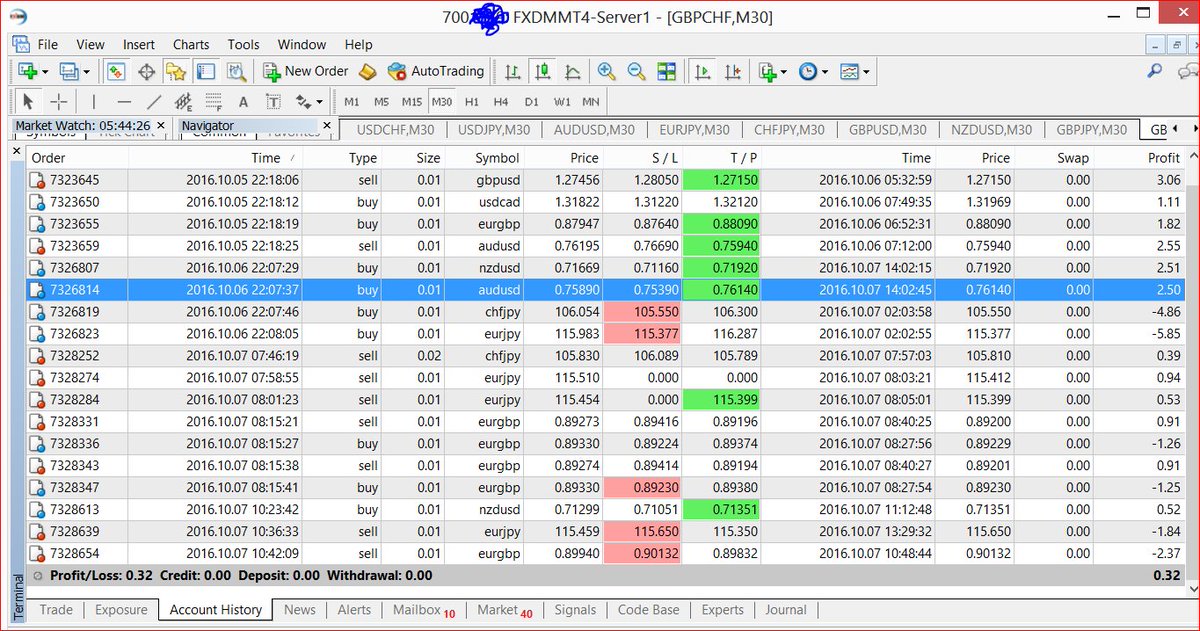Screen dimensions: 1200x631
Task: Select the Crosshair tool
Action: point(57,100)
